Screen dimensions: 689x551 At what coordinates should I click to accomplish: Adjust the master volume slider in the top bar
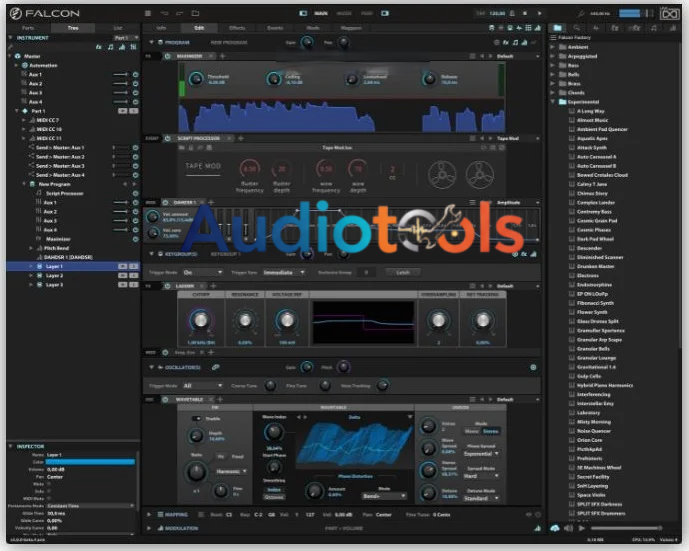click(635, 13)
